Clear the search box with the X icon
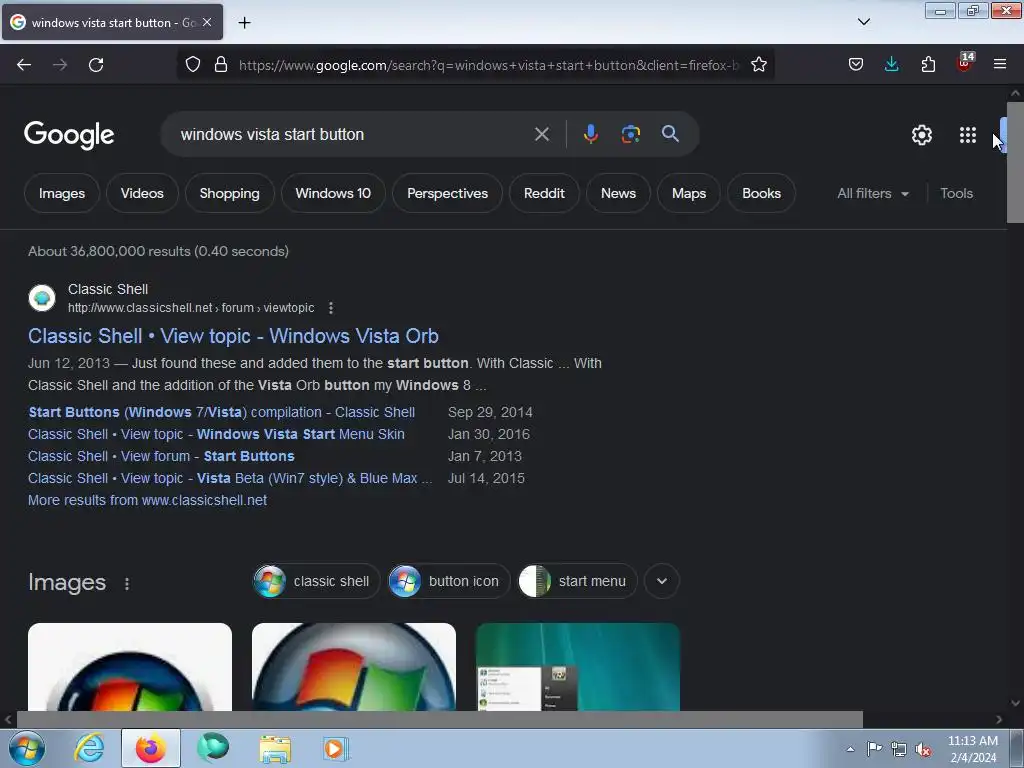 click(541, 134)
